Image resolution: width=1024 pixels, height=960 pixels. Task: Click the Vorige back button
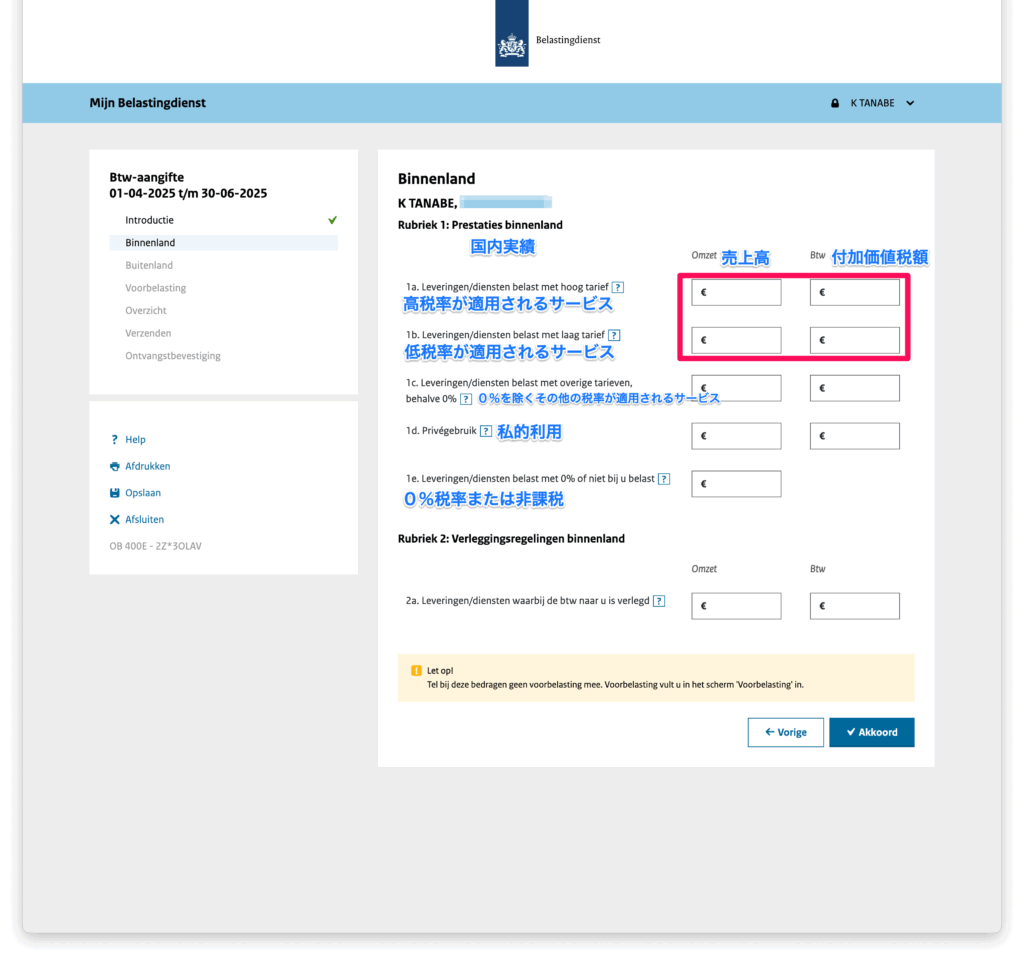[x=785, y=732]
